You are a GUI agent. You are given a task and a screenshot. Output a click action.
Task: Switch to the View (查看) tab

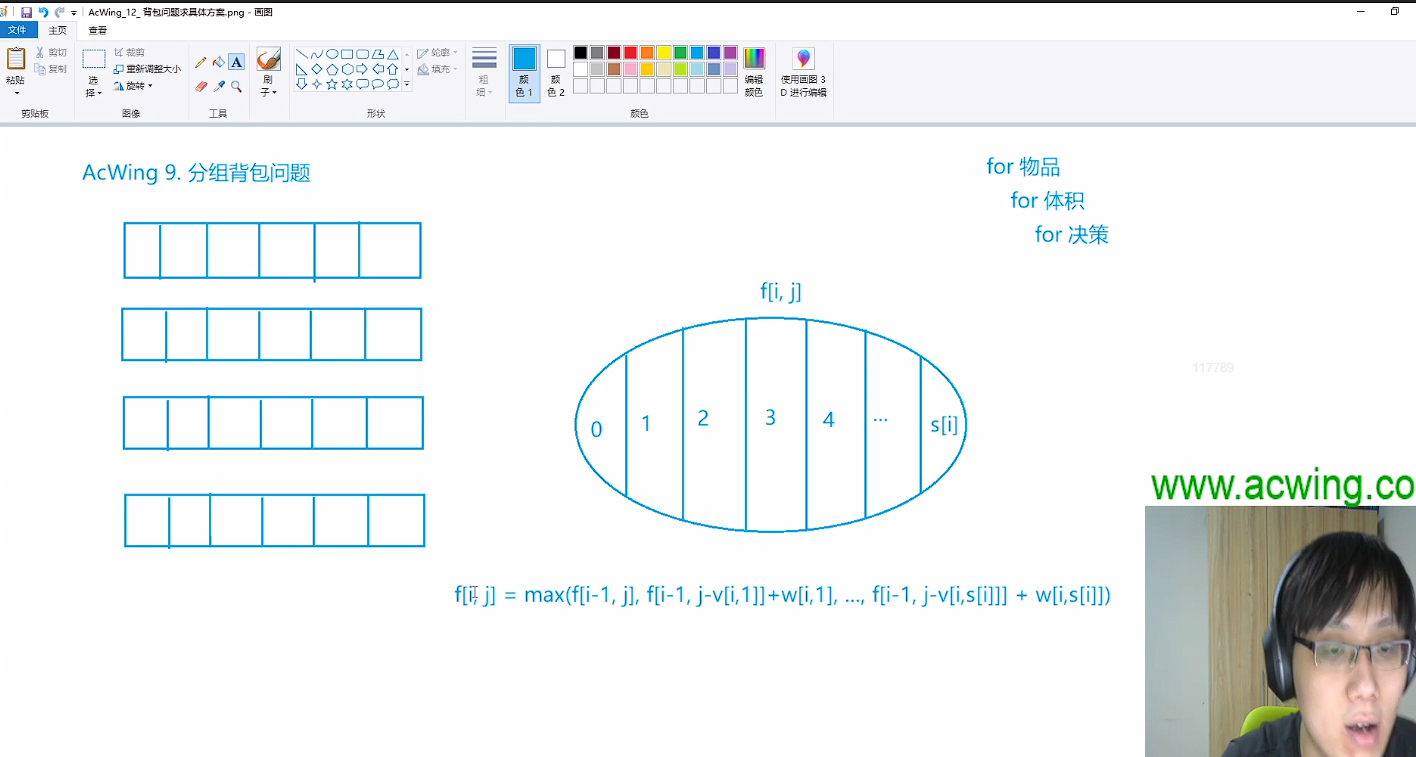98,30
